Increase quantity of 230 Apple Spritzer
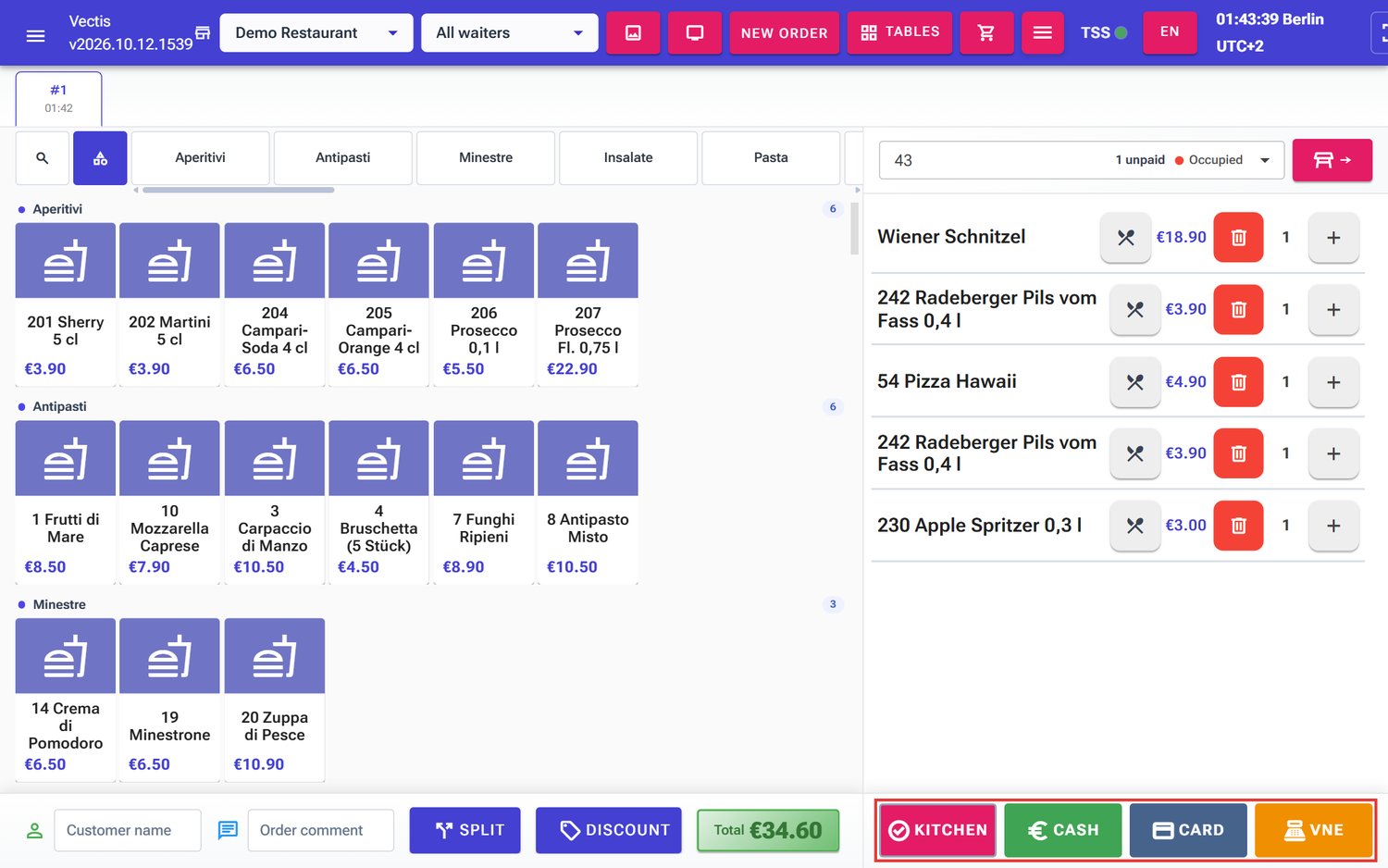 [x=1333, y=526]
